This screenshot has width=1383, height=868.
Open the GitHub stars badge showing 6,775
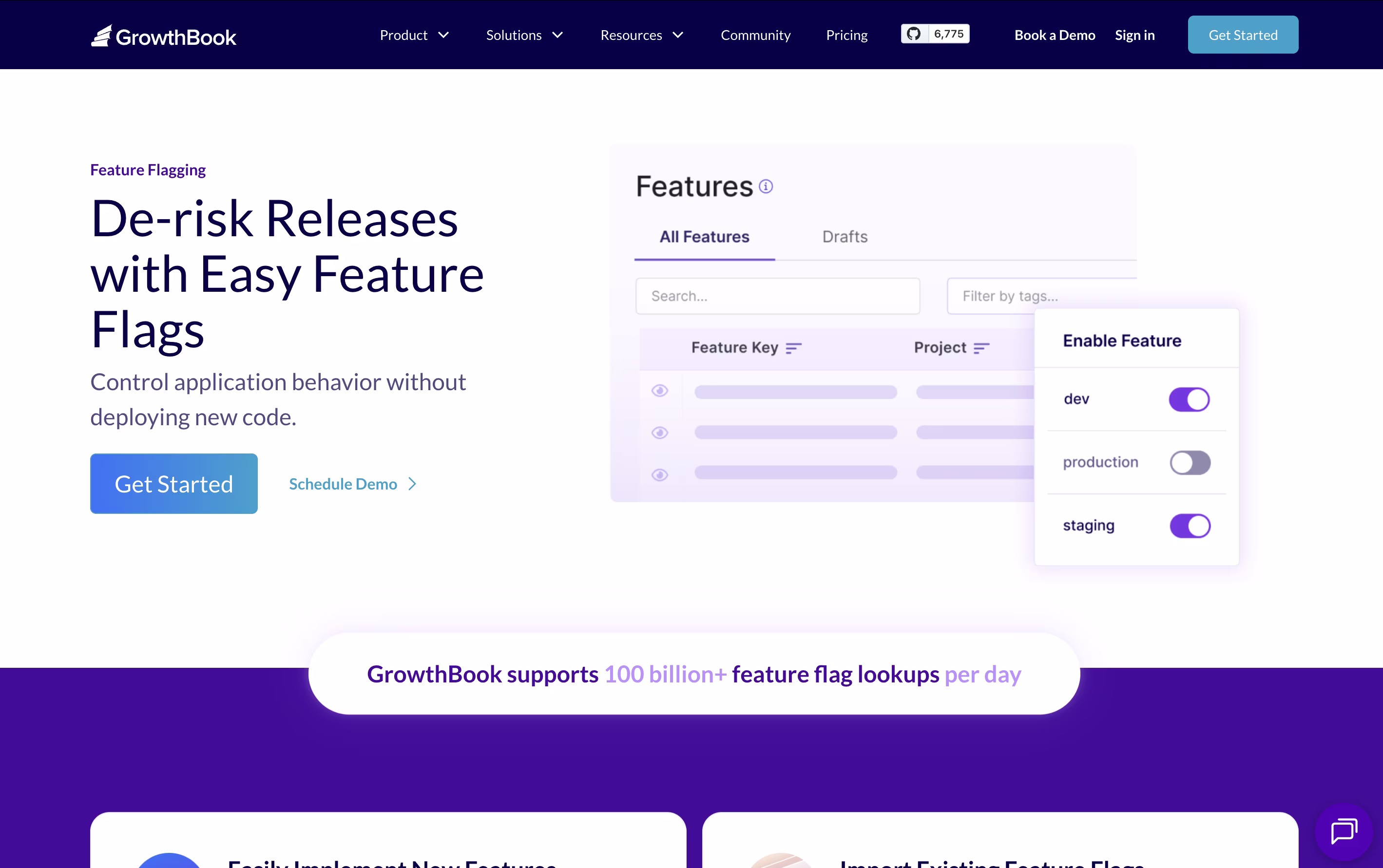935,34
